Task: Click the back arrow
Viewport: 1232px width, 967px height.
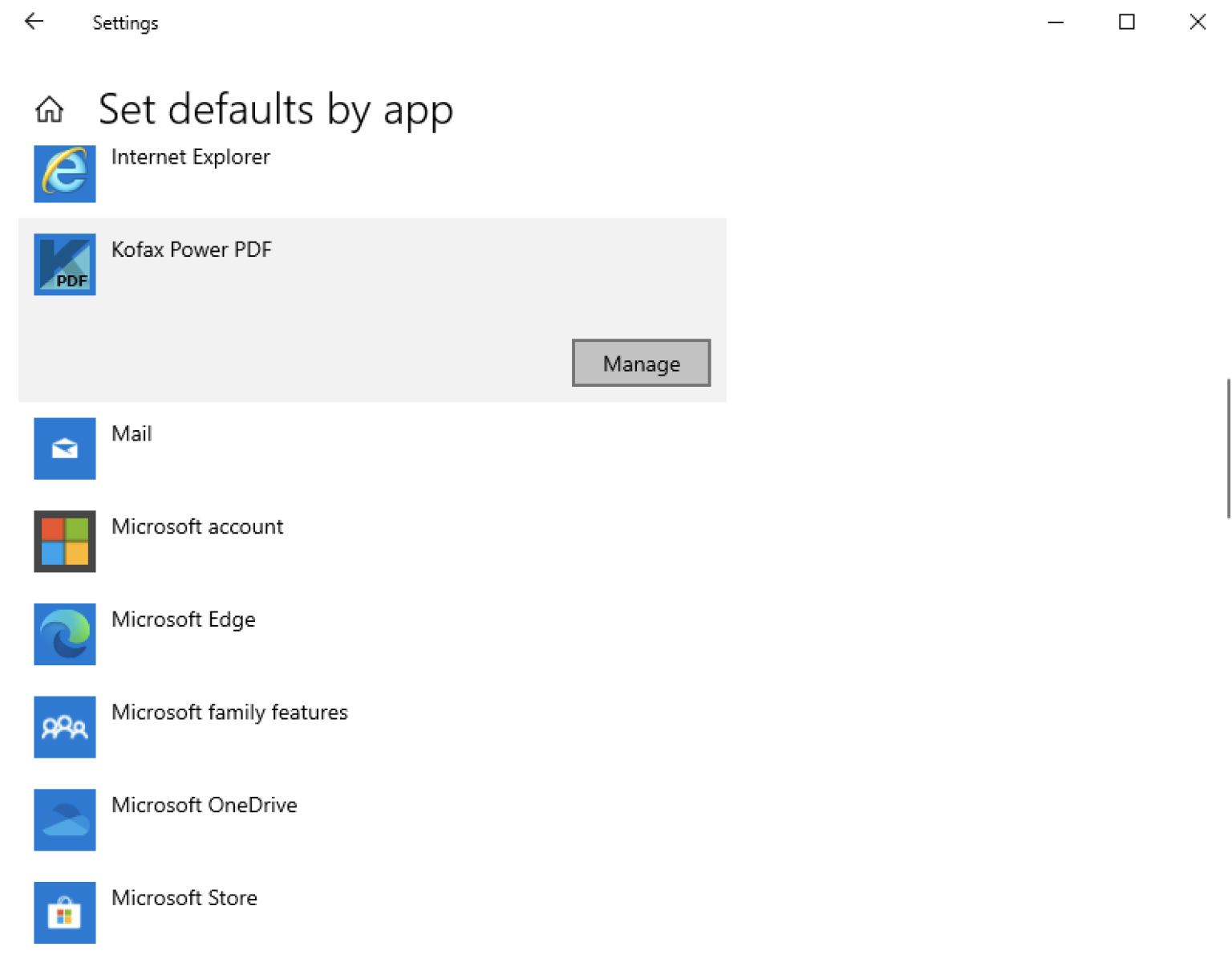Action: (34, 22)
